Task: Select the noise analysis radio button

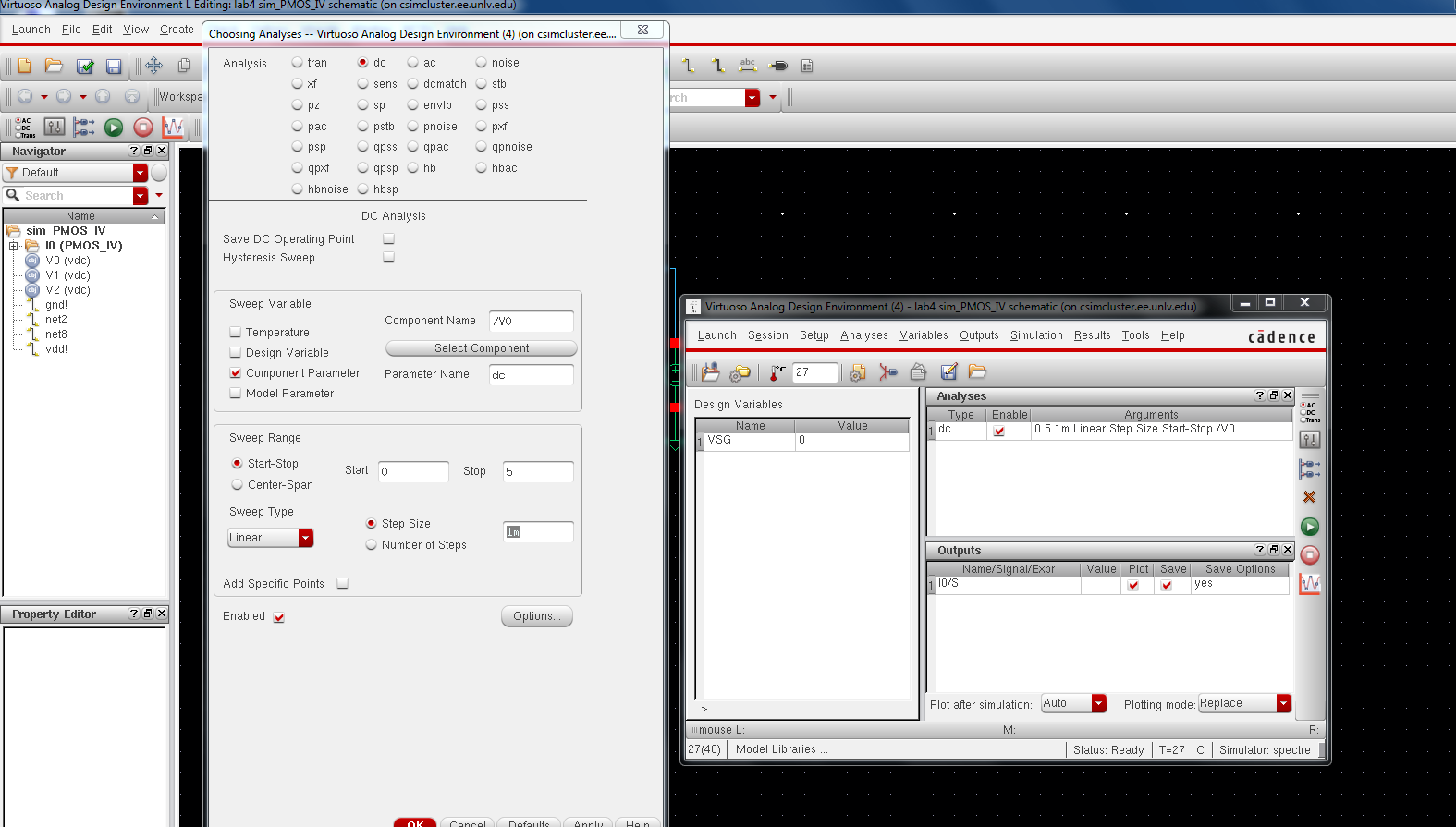Action: pos(481,63)
